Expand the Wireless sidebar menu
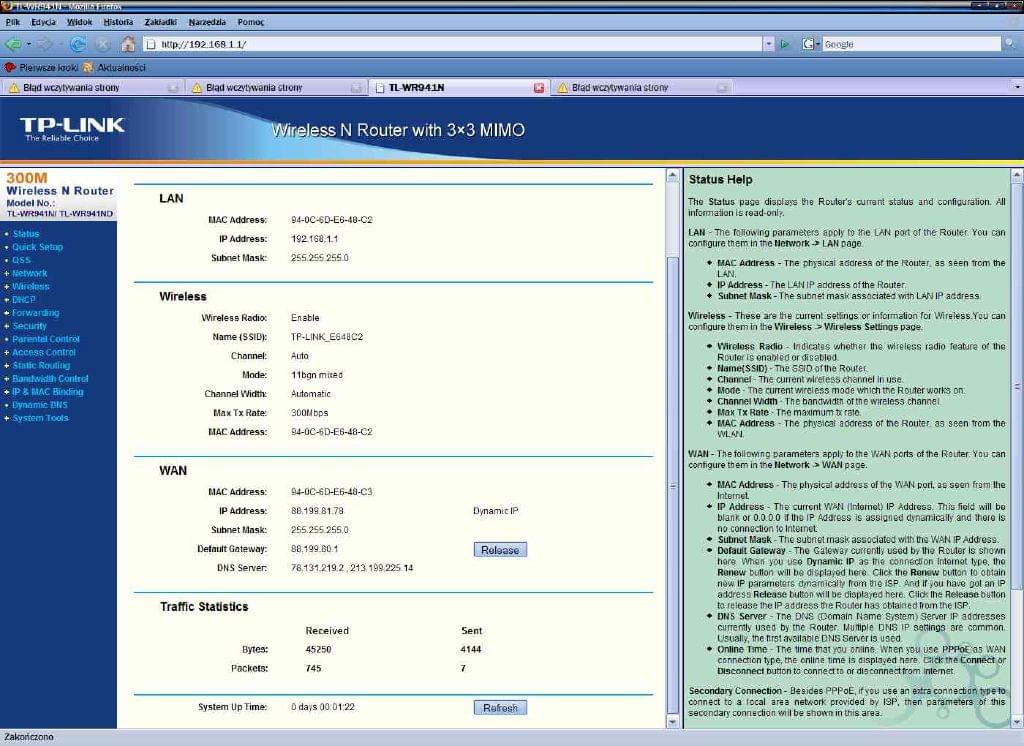This screenshot has height=746, width=1024. point(31,286)
